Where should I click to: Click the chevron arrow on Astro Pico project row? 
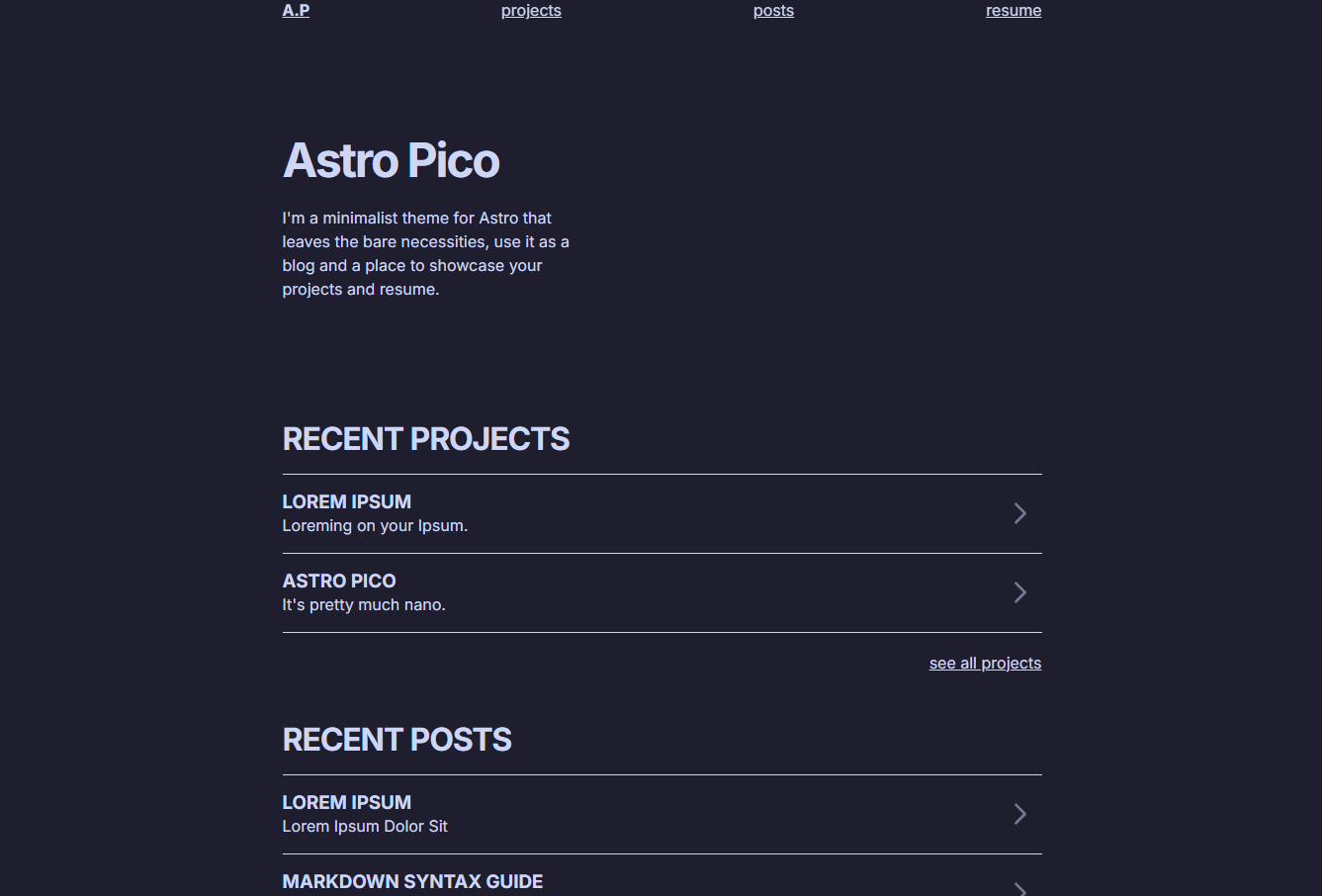click(x=1020, y=592)
